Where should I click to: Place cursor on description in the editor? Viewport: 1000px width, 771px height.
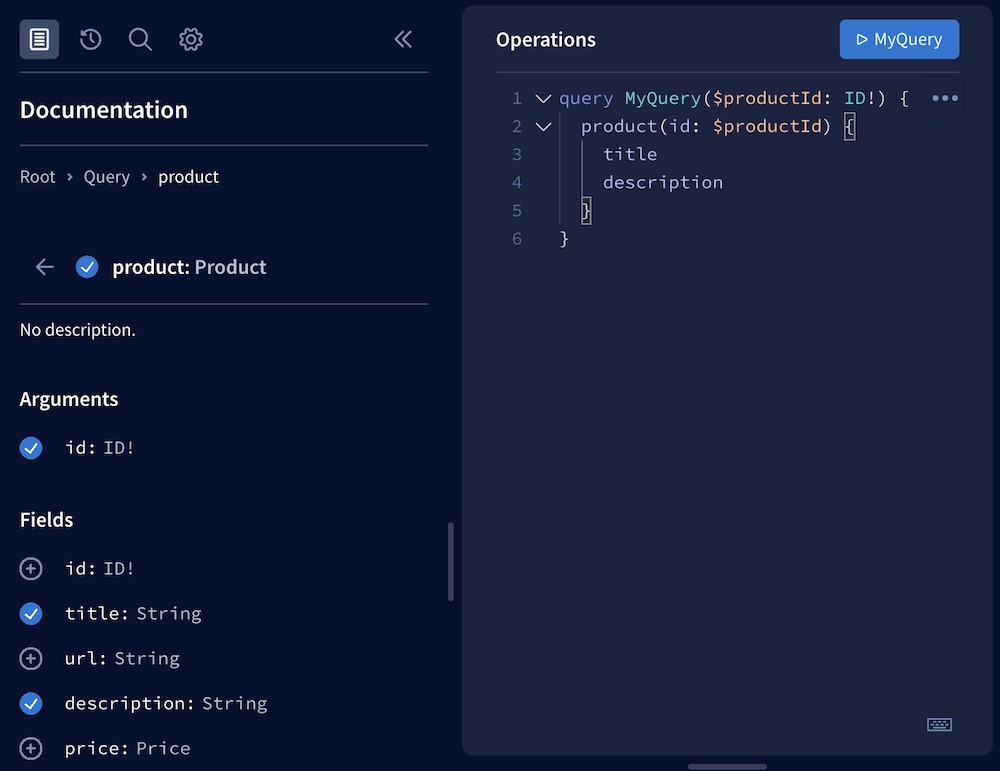coord(663,182)
